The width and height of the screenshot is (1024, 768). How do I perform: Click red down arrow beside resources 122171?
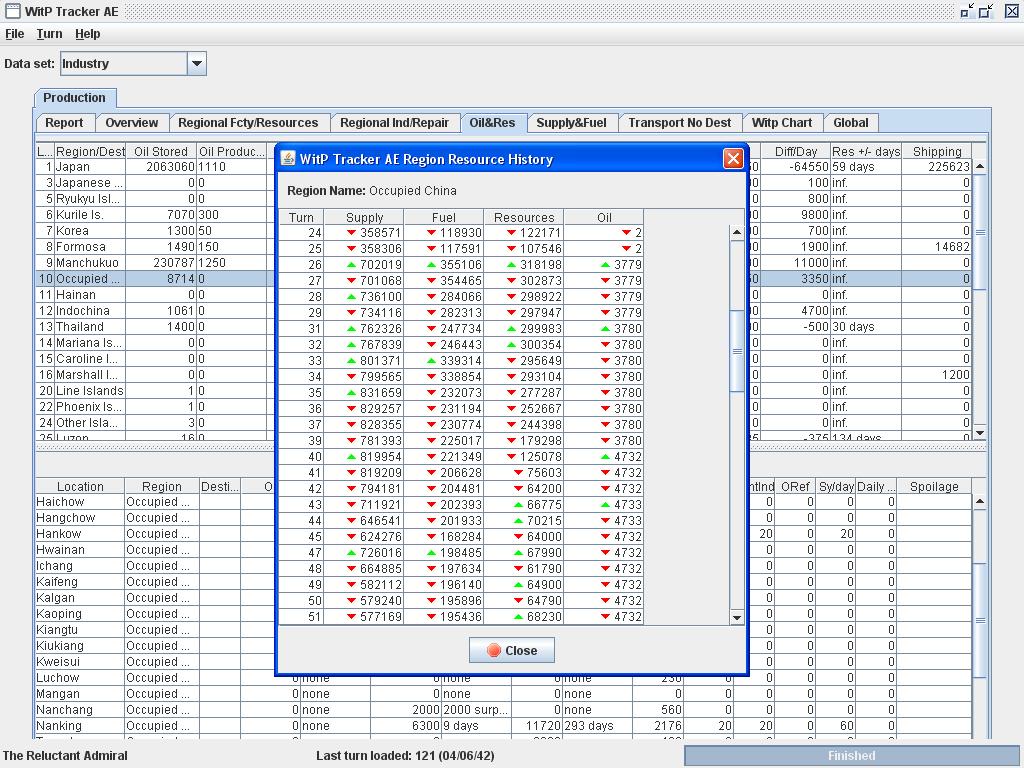point(511,232)
